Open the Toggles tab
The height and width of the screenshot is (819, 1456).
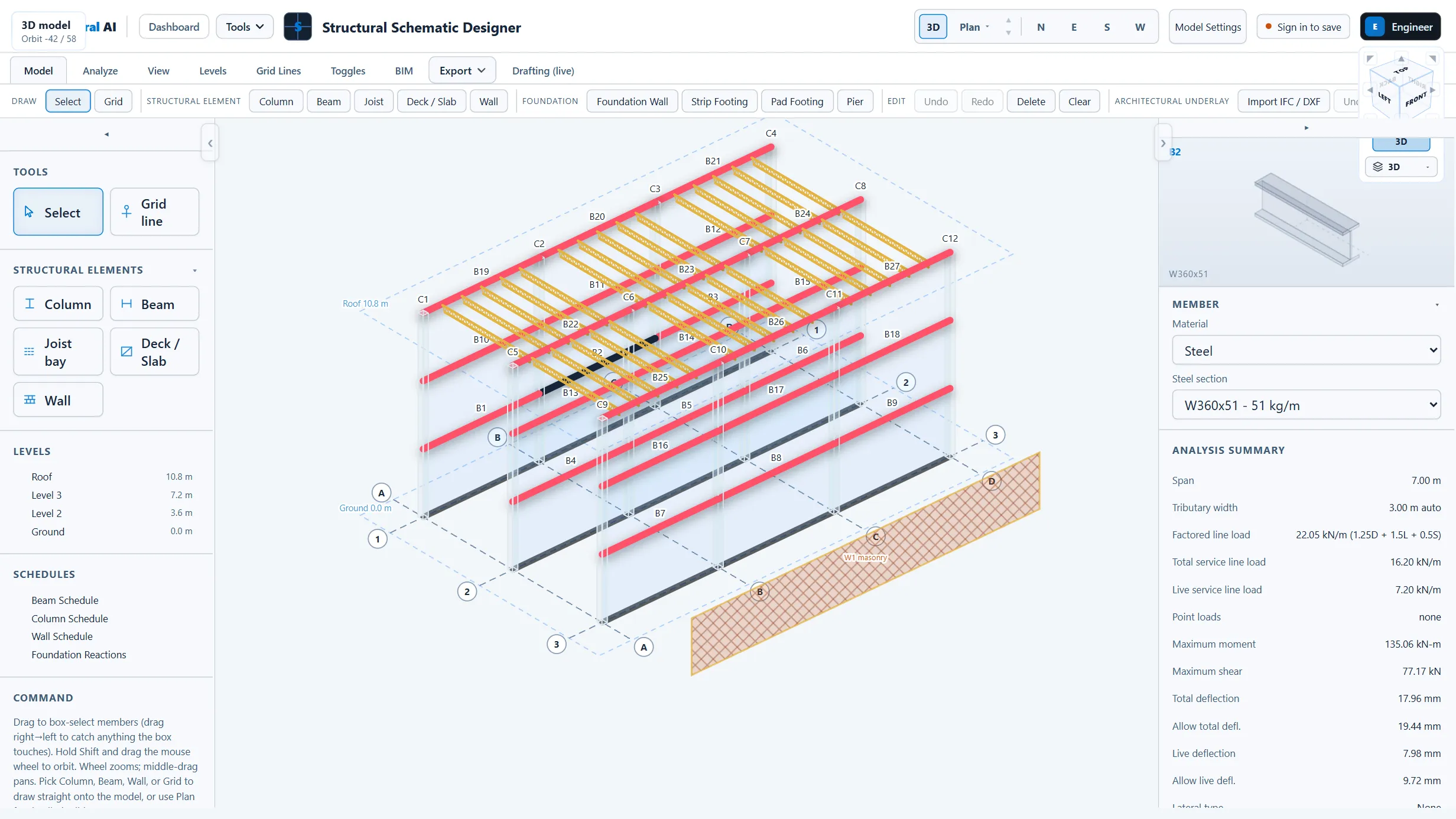pyautogui.click(x=347, y=70)
